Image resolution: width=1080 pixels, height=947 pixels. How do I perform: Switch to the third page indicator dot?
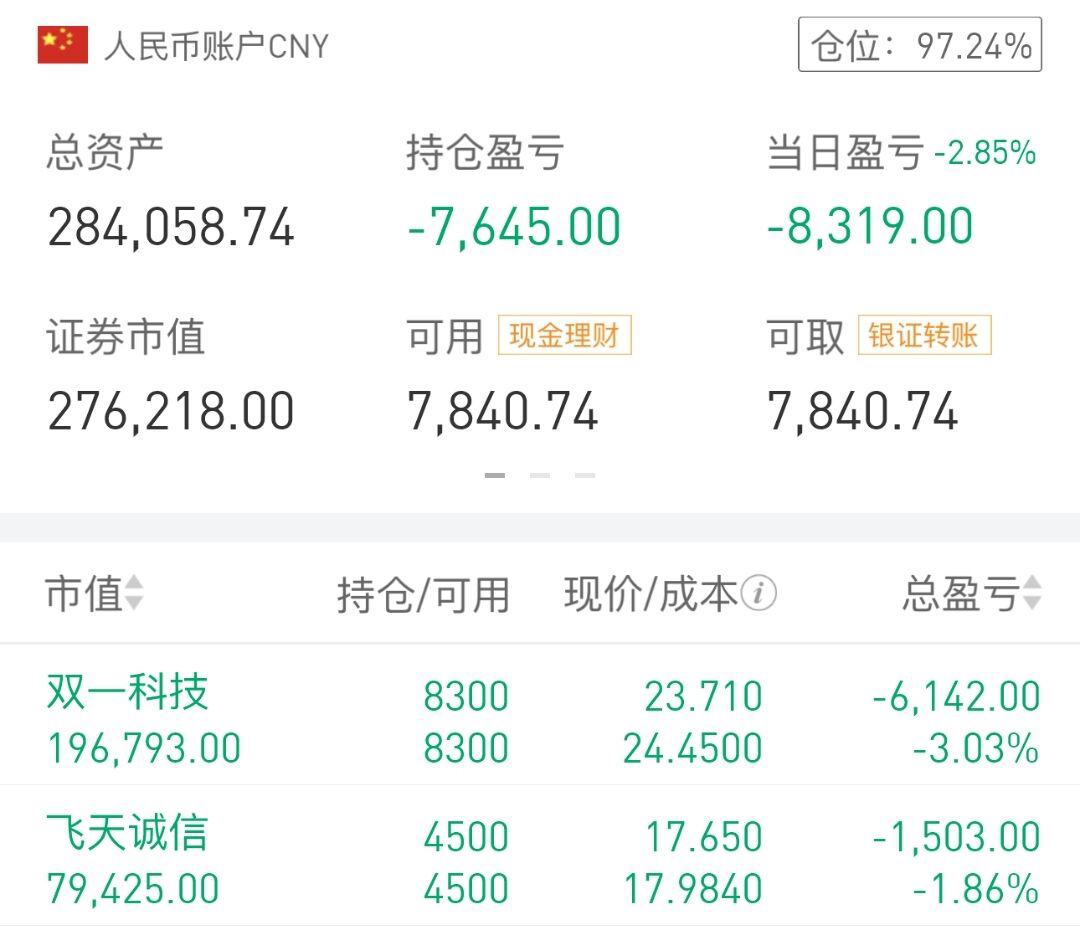(x=585, y=475)
